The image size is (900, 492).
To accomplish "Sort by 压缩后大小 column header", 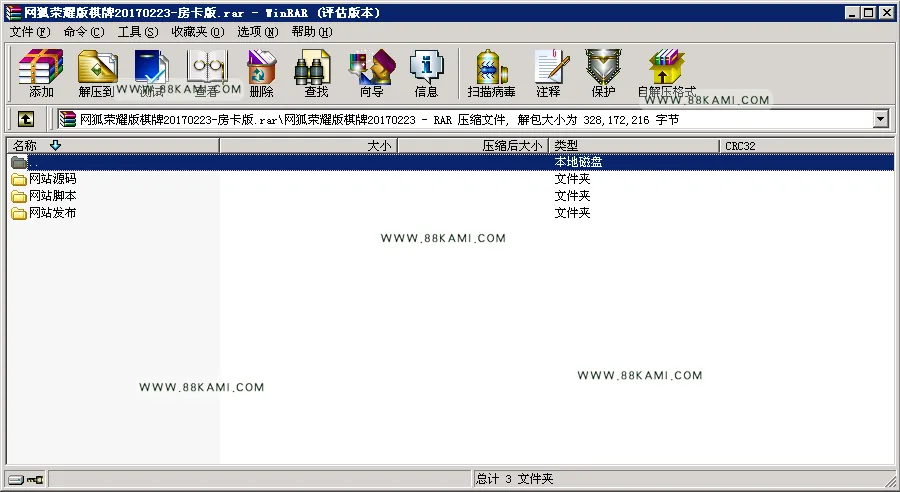I will point(473,146).
